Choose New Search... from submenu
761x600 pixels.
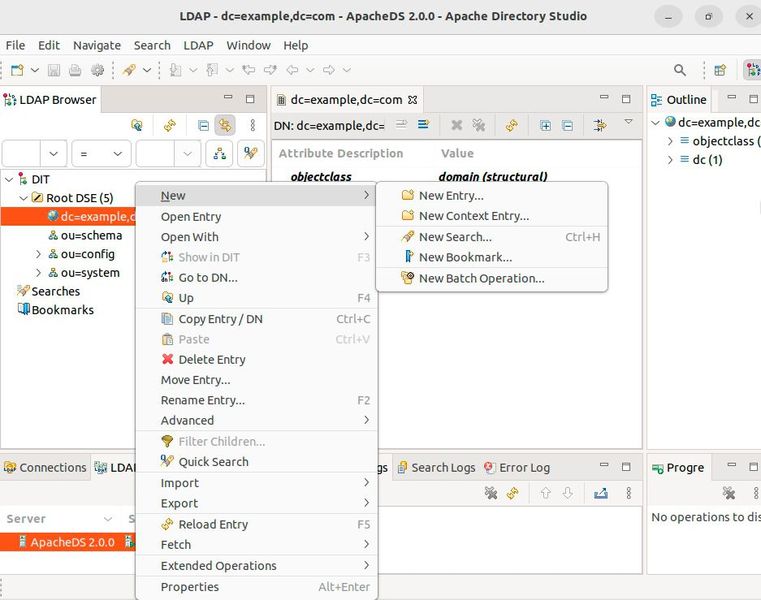492,237
